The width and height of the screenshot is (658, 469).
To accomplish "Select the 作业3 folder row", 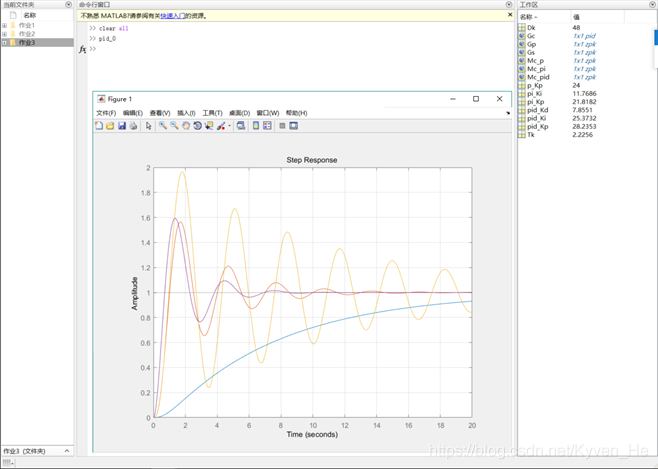I will click(37, 42).
